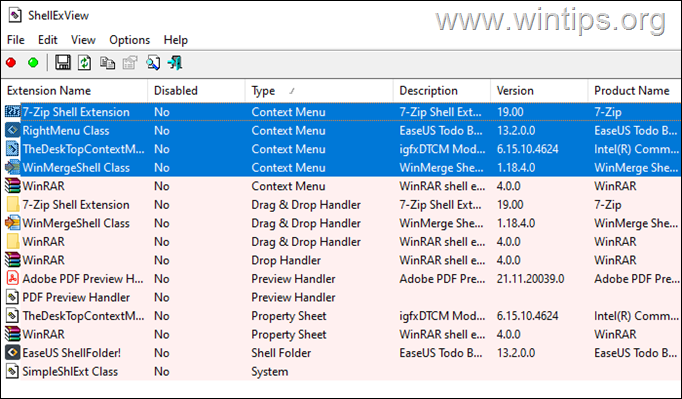Click icon of TheDeskTopContextMenu Property Sheet row
Viewport: 682px width, 399px height.
(x=13, y=315)
